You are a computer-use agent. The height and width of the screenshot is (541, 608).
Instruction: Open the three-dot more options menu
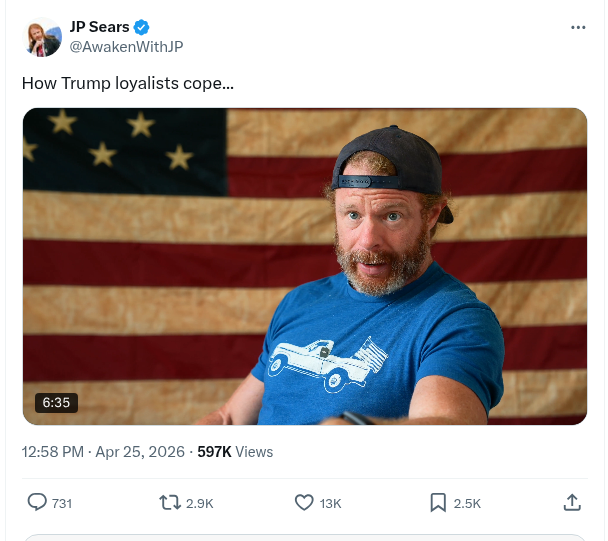click(x=578, y=27)
